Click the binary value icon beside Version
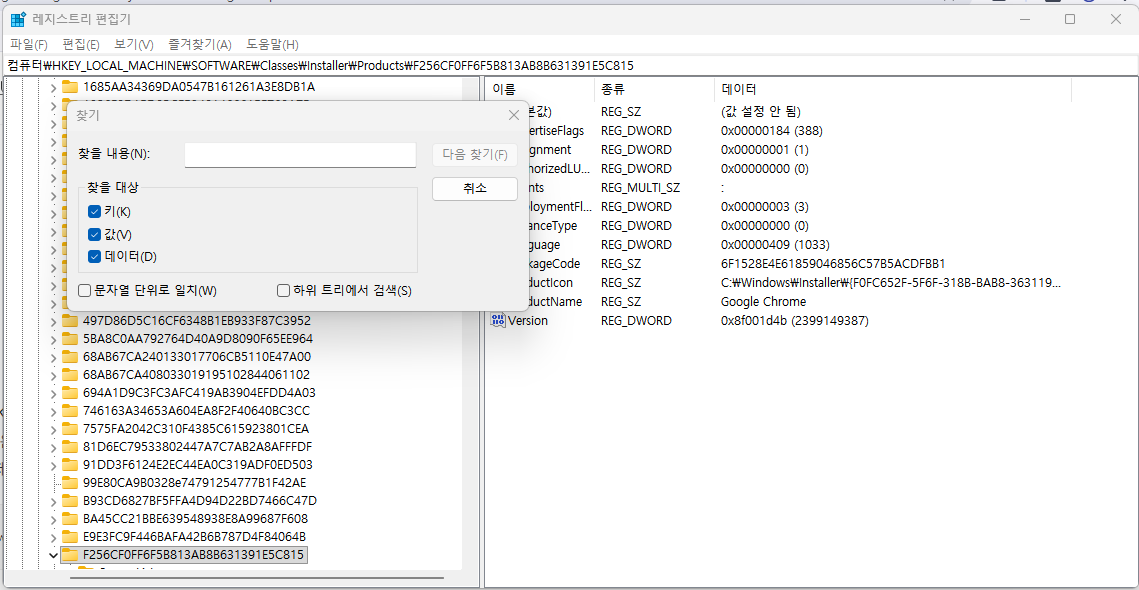 pyautogui.click(x=498, y=320)
